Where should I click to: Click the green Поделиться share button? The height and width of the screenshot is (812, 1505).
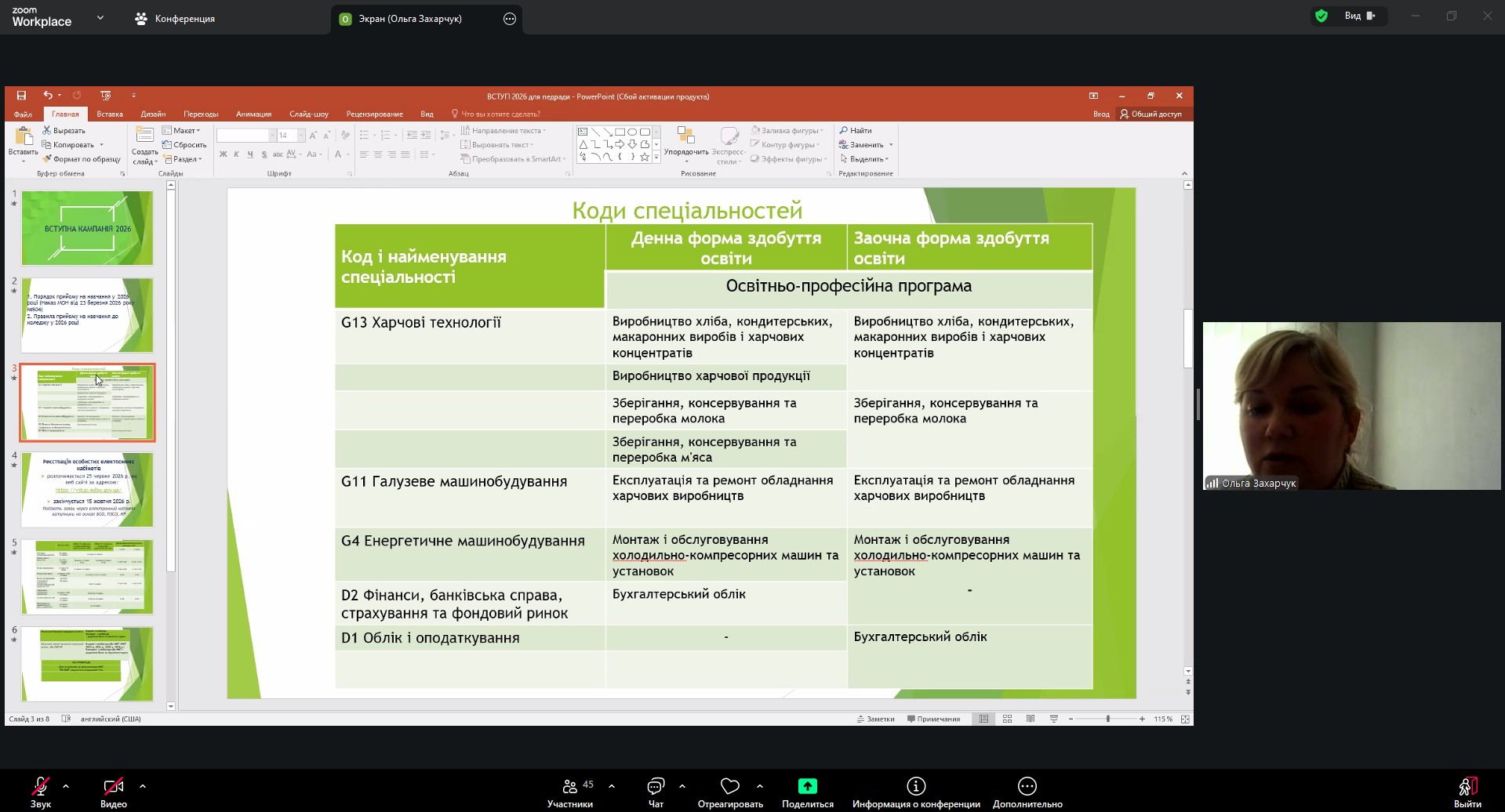807,786
